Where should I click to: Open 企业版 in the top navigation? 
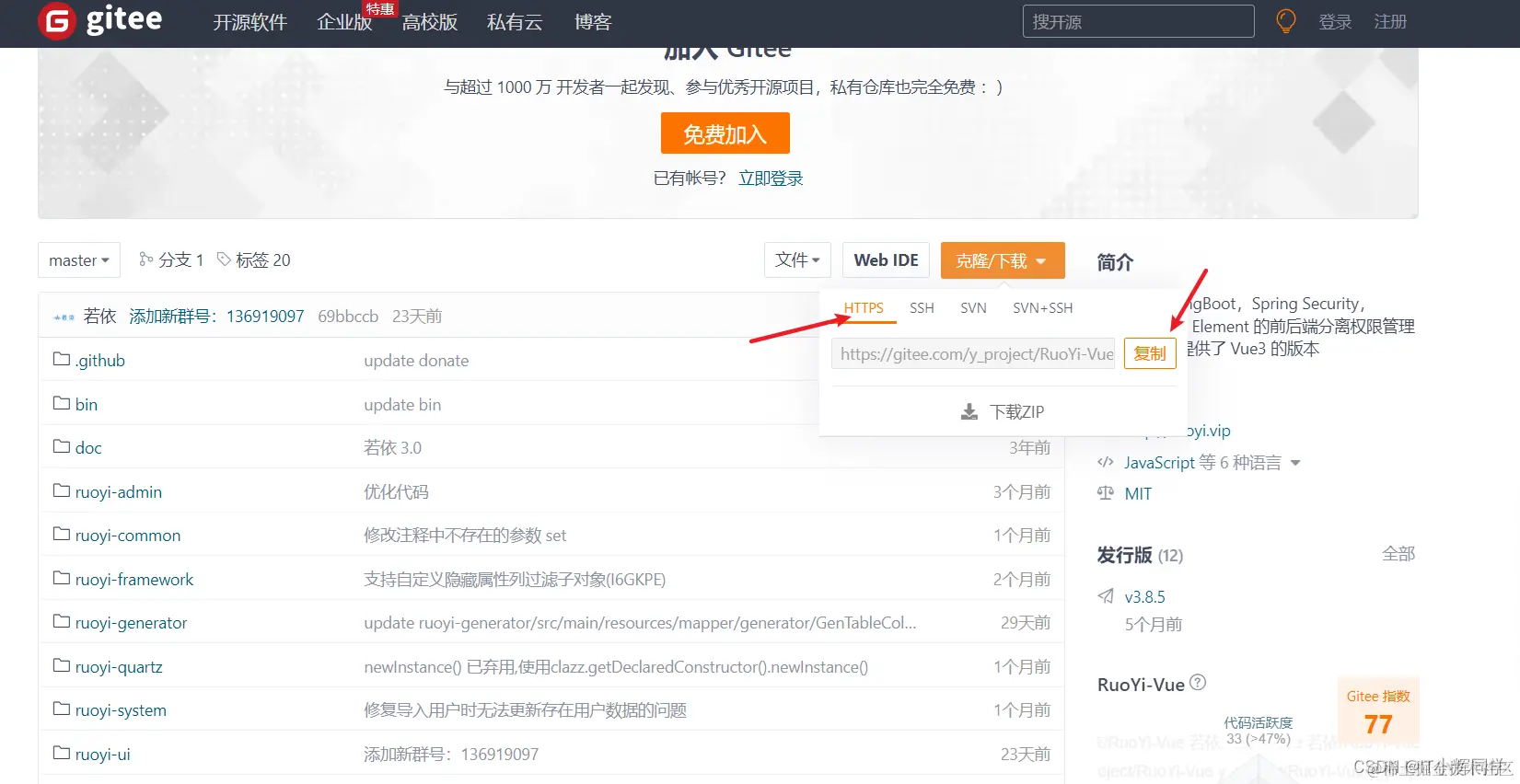click(344, 22)
